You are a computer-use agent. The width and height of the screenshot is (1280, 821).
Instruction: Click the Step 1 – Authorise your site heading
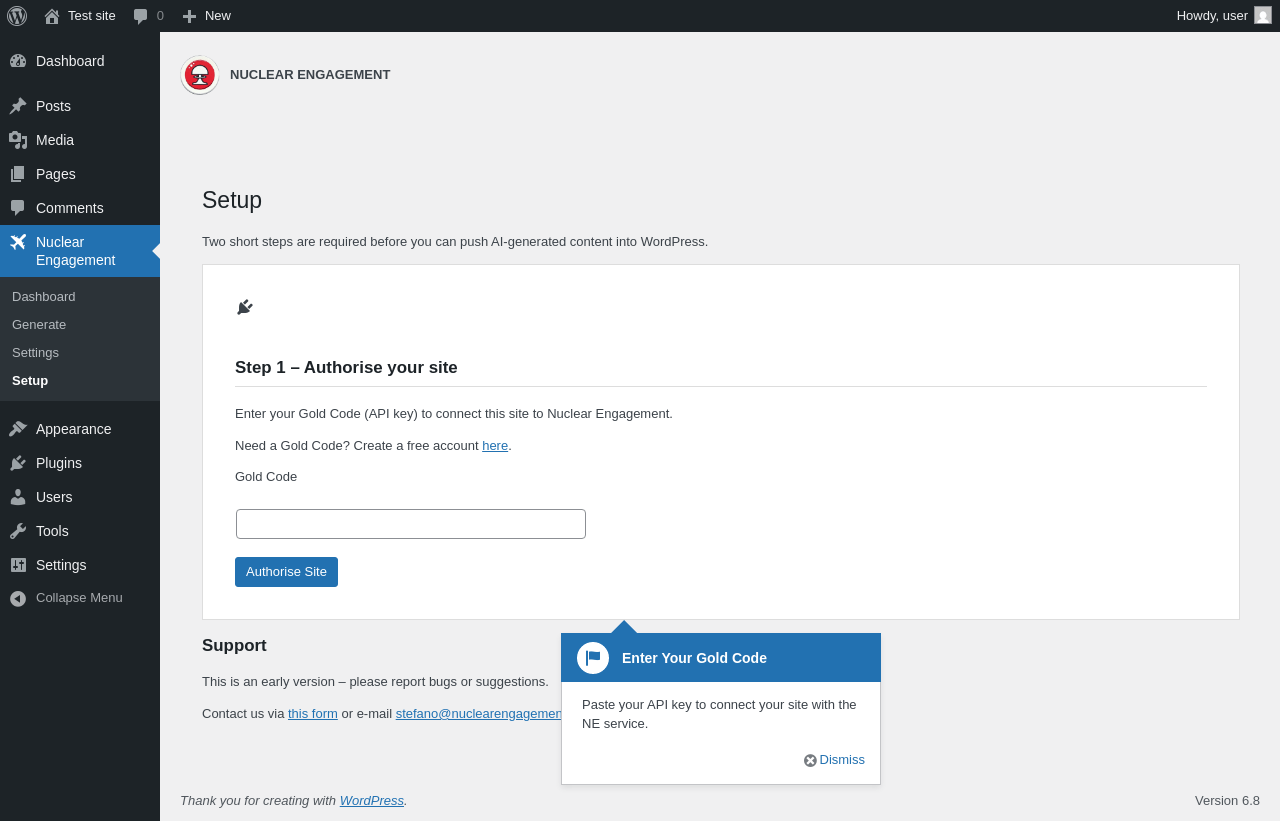346,368
